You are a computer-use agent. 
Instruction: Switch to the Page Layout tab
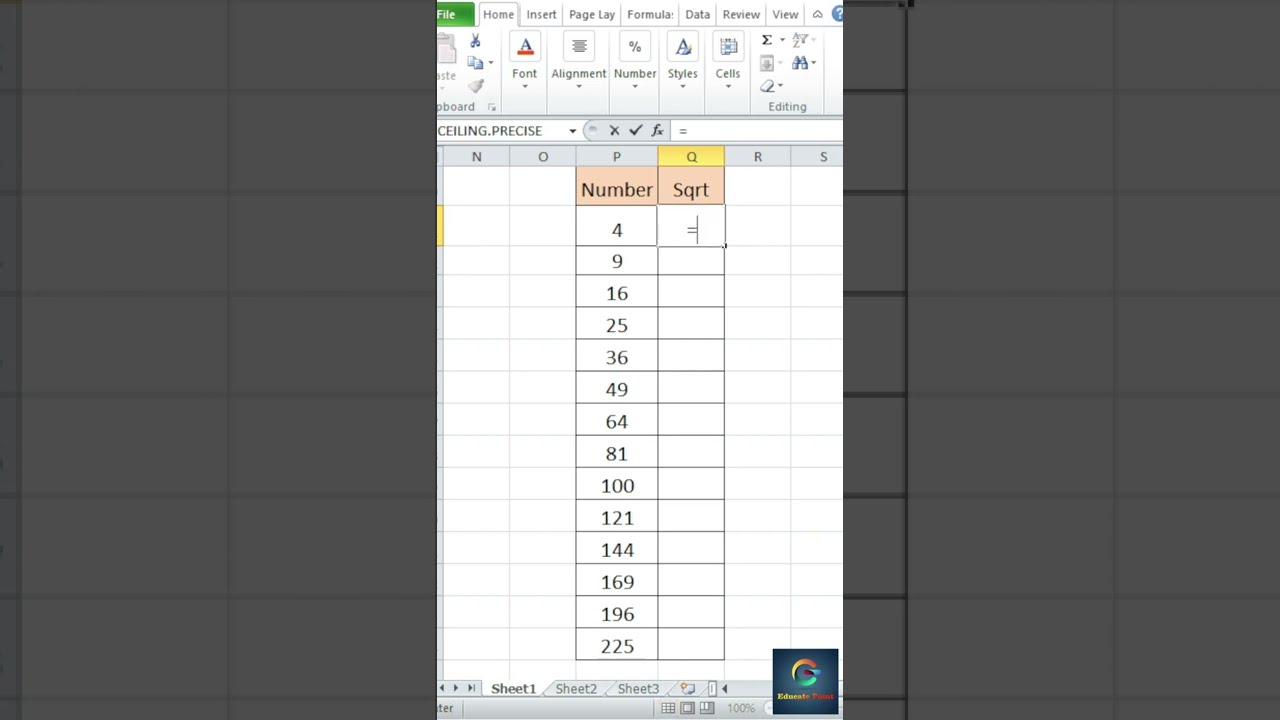[x=592, y=14]
